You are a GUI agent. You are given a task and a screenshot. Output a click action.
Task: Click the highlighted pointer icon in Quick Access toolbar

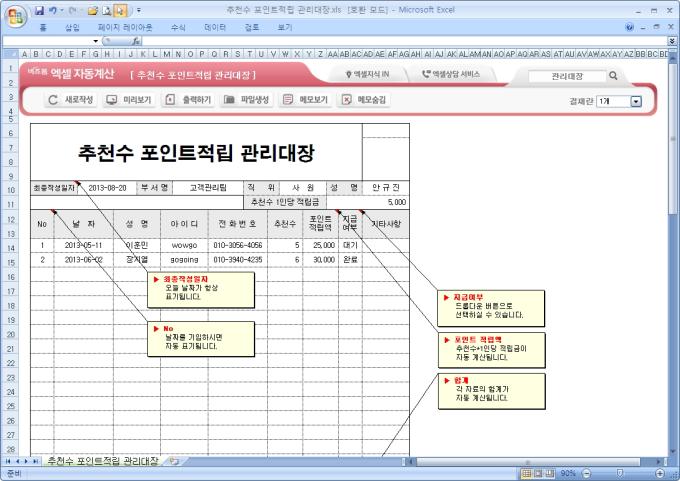click(x=120, y=10)
